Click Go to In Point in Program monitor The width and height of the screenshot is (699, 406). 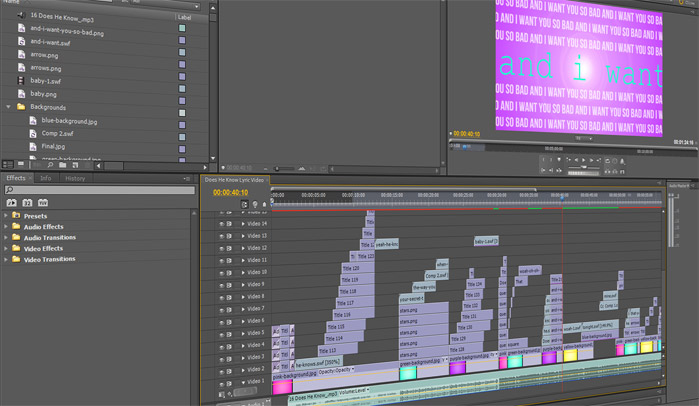[543, 170]
